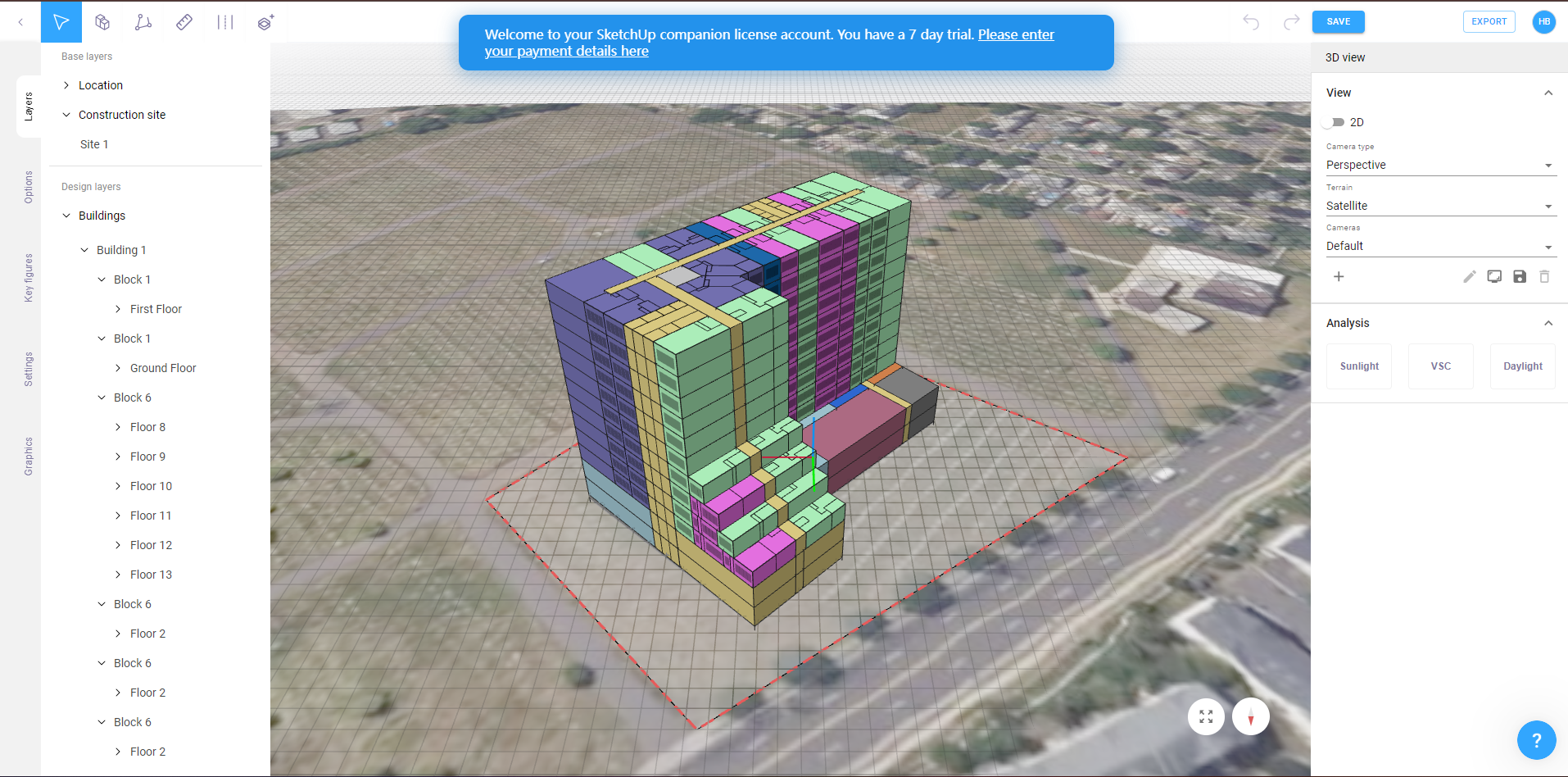This screenshot has width=1568, height=777.
Task: Switch to the Key figures tab
Action: 29,278
